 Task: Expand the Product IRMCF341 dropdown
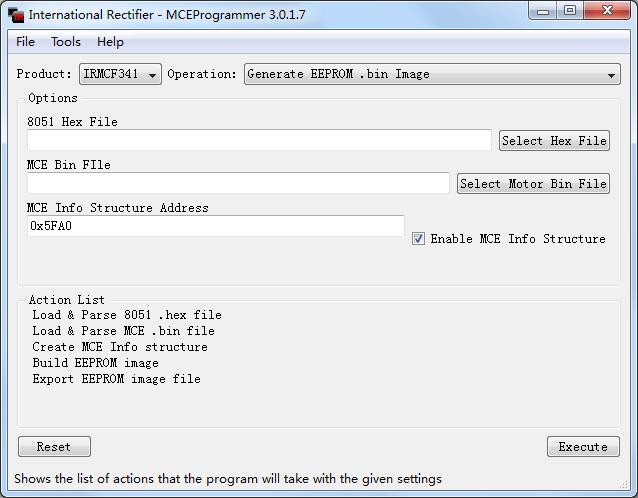pyautogui.click(x=120, y=74)
